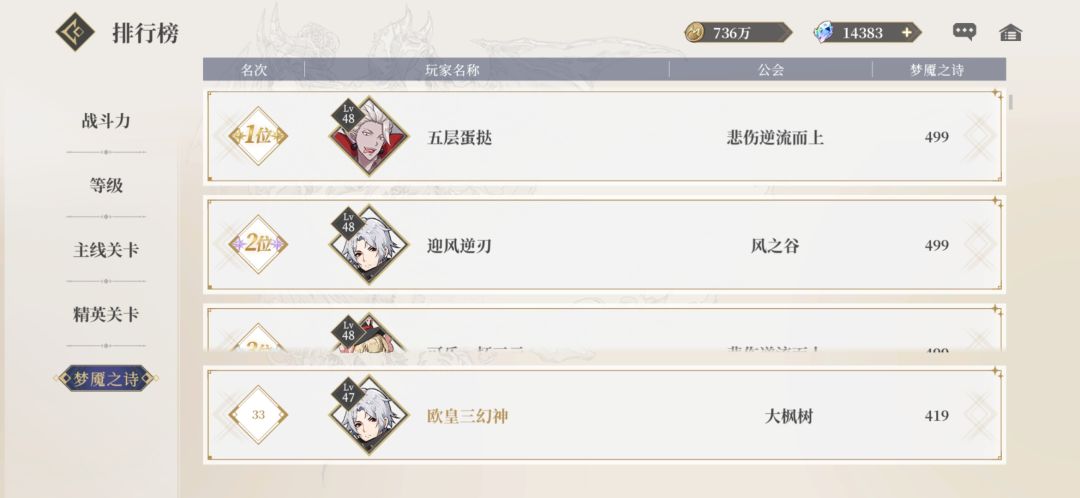Select the 主线关卡 ranking tab
1080x498 pixels.
(106, 249)
